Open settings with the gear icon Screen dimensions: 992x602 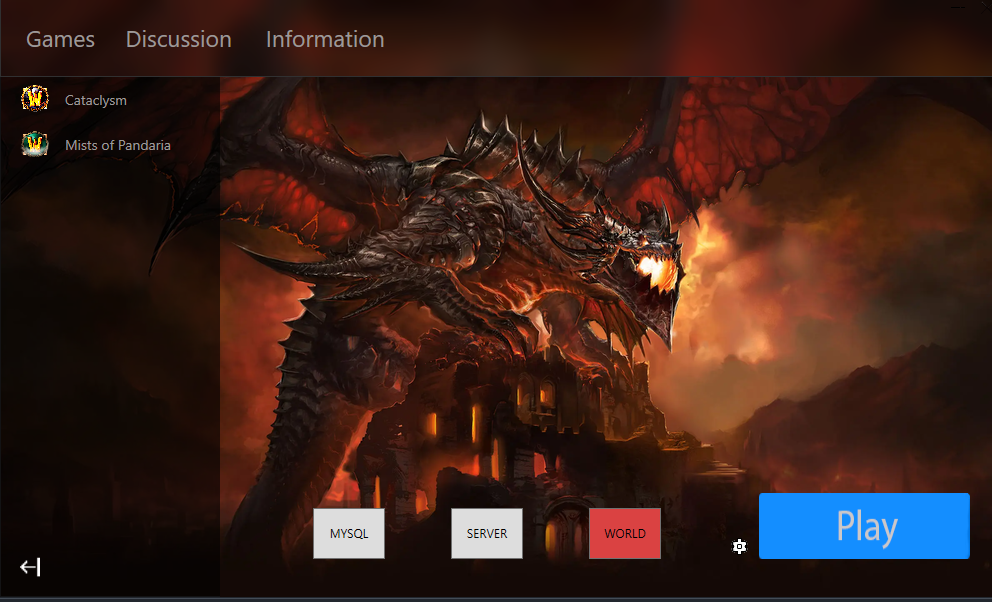[x=739, y=546]
